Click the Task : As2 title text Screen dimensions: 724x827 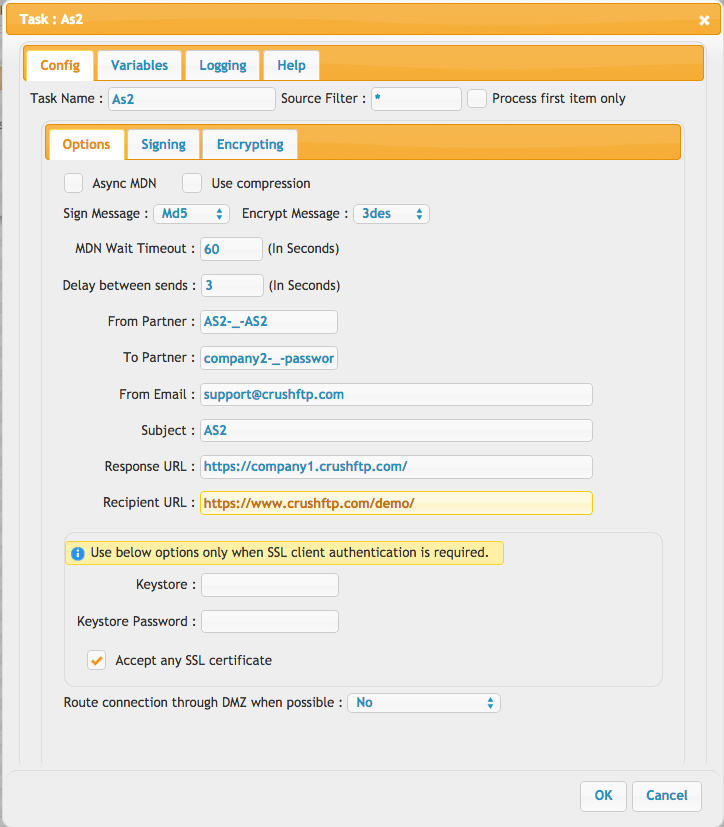[51, 20]
